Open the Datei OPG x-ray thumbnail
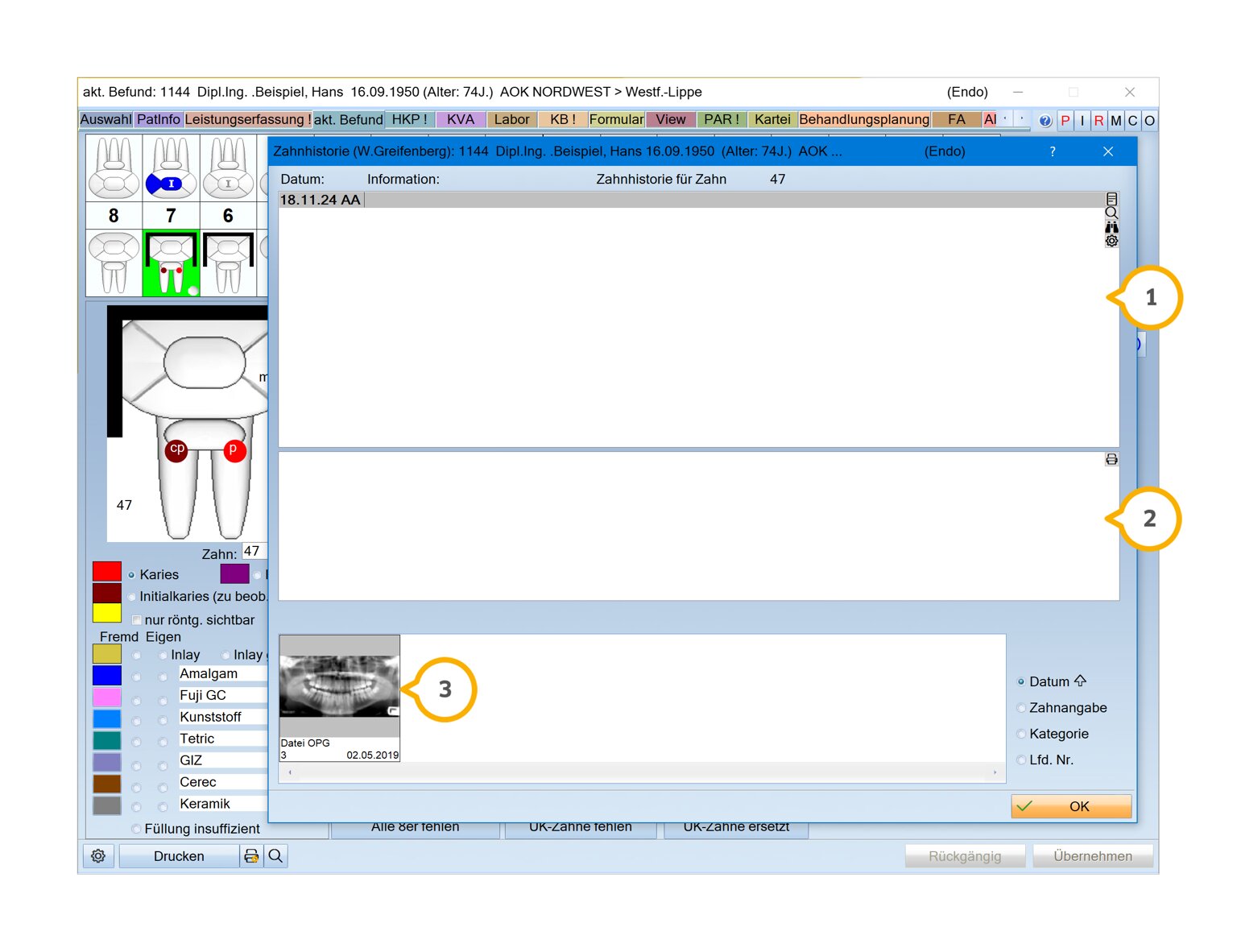Image resolution: width=1237 pixels, height=952 pixels. (x=340, y=697)
